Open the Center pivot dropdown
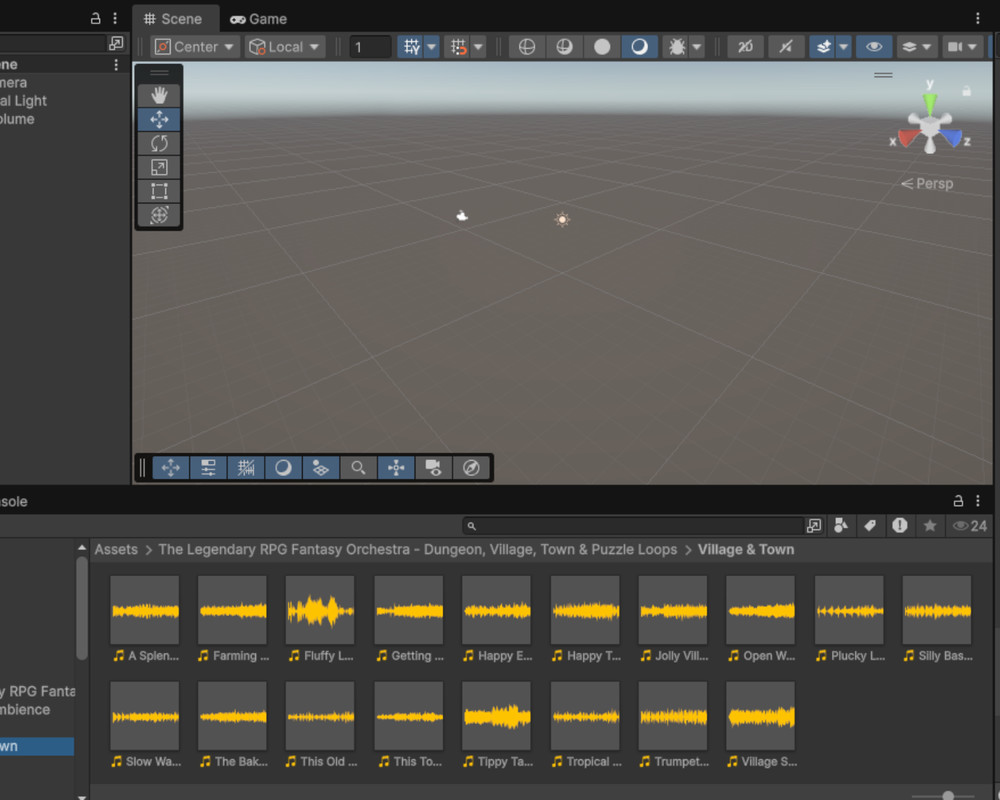 point(196,47)
